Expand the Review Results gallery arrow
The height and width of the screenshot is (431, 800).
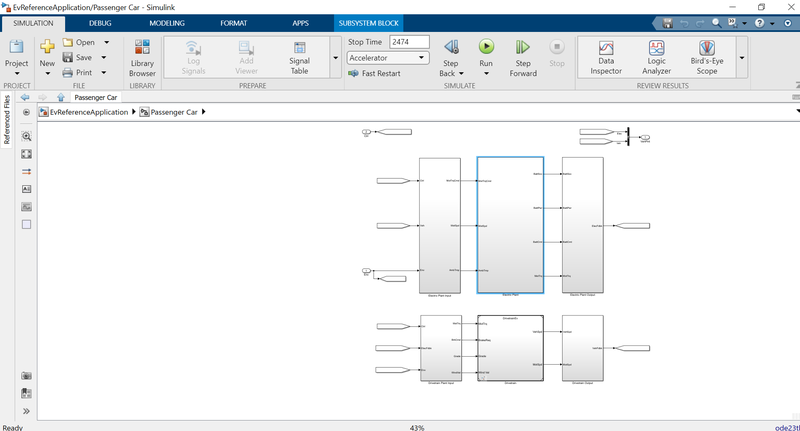pos(742,58)
